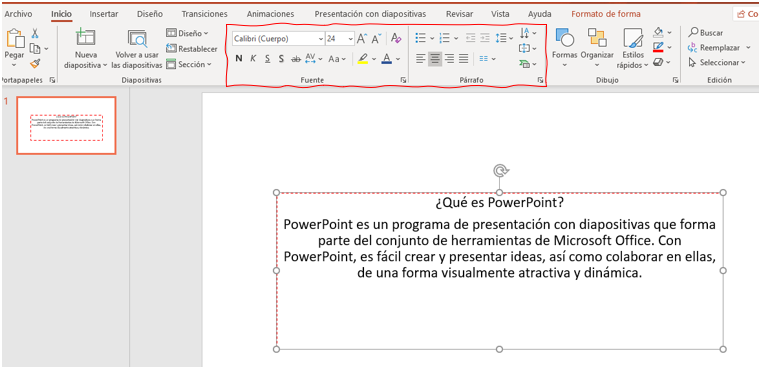Open the Formato de forma tab
The width and height of the screenshot is (760, 369).
click(x=606, y=14)
